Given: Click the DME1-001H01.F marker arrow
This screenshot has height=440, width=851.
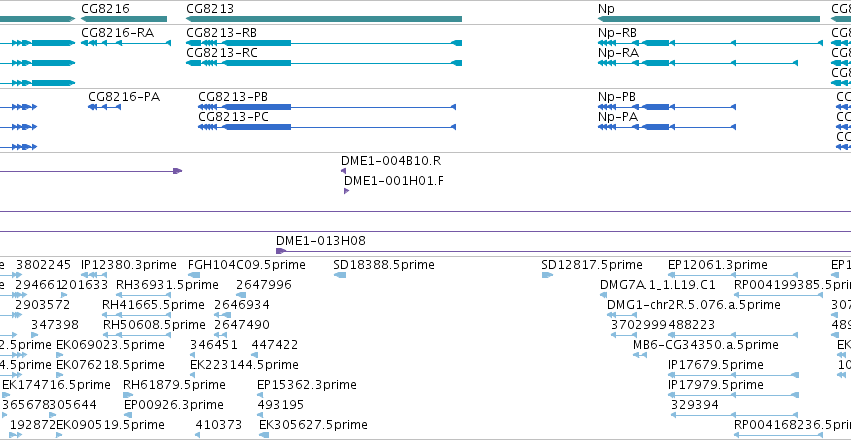Looking at the screenshot, I should (346, 191).
